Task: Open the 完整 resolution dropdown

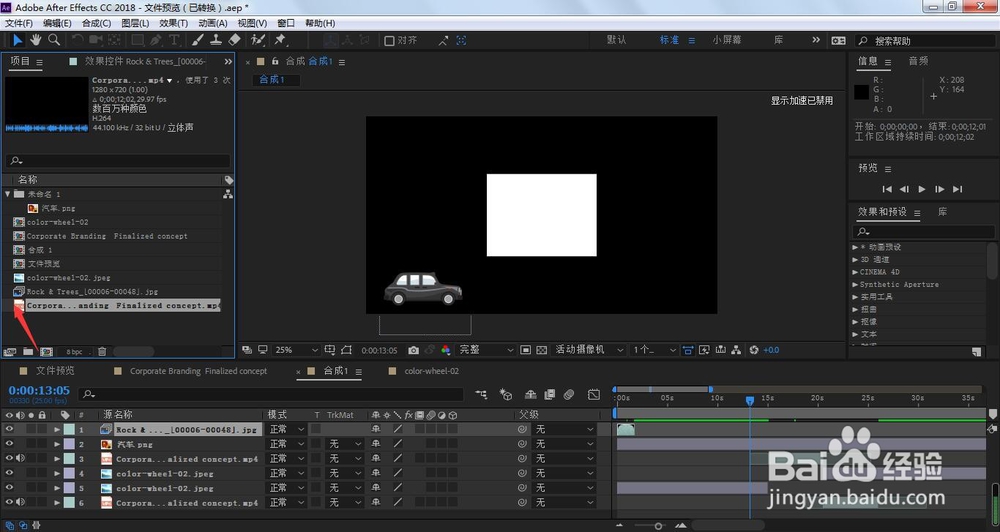Action: tap(486, 350)
